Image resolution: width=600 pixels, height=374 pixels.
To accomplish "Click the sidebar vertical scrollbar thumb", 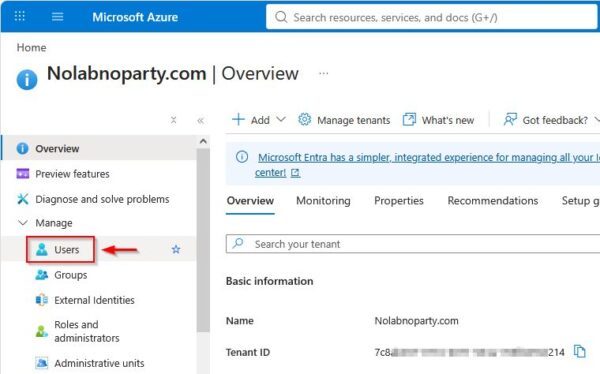I will coord(203,240).
